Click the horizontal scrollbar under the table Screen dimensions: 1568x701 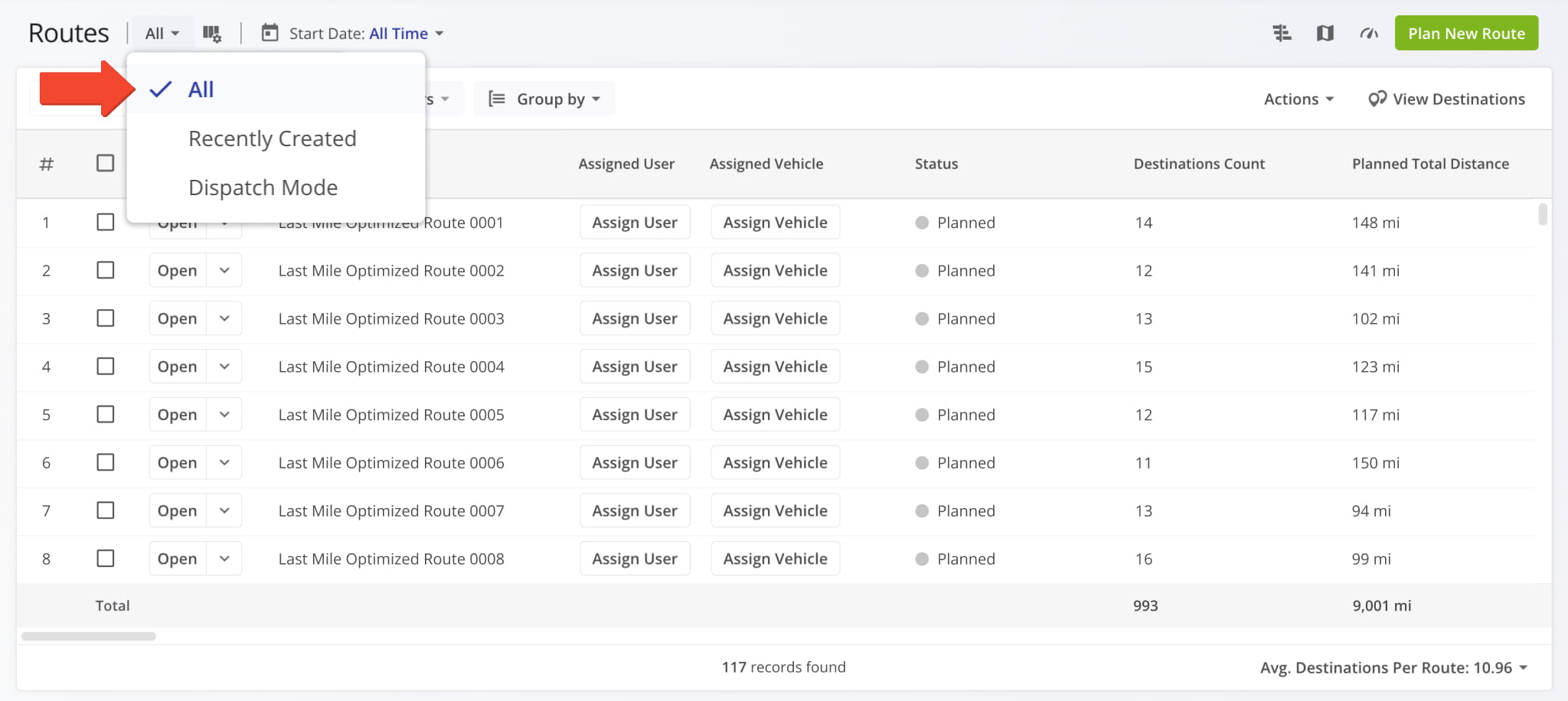(x=89, y=636)
